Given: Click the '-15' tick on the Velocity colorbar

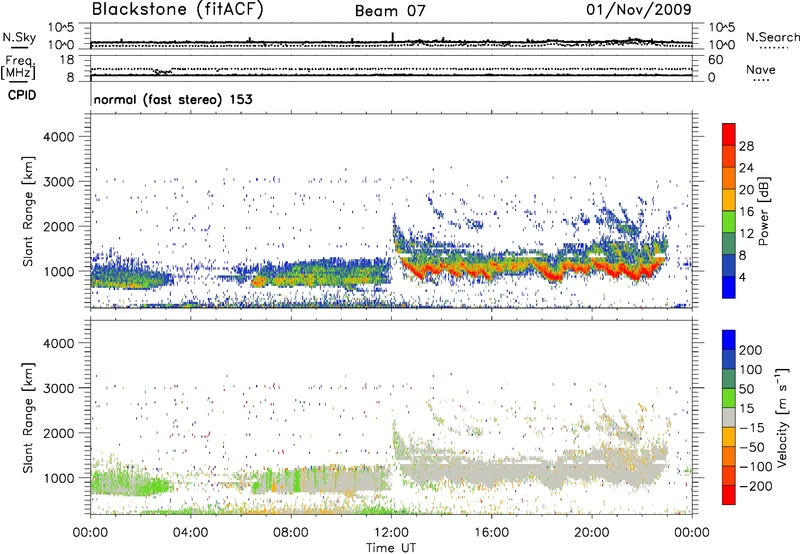Looking at the screenshot, I should click(x=752, y=427).
